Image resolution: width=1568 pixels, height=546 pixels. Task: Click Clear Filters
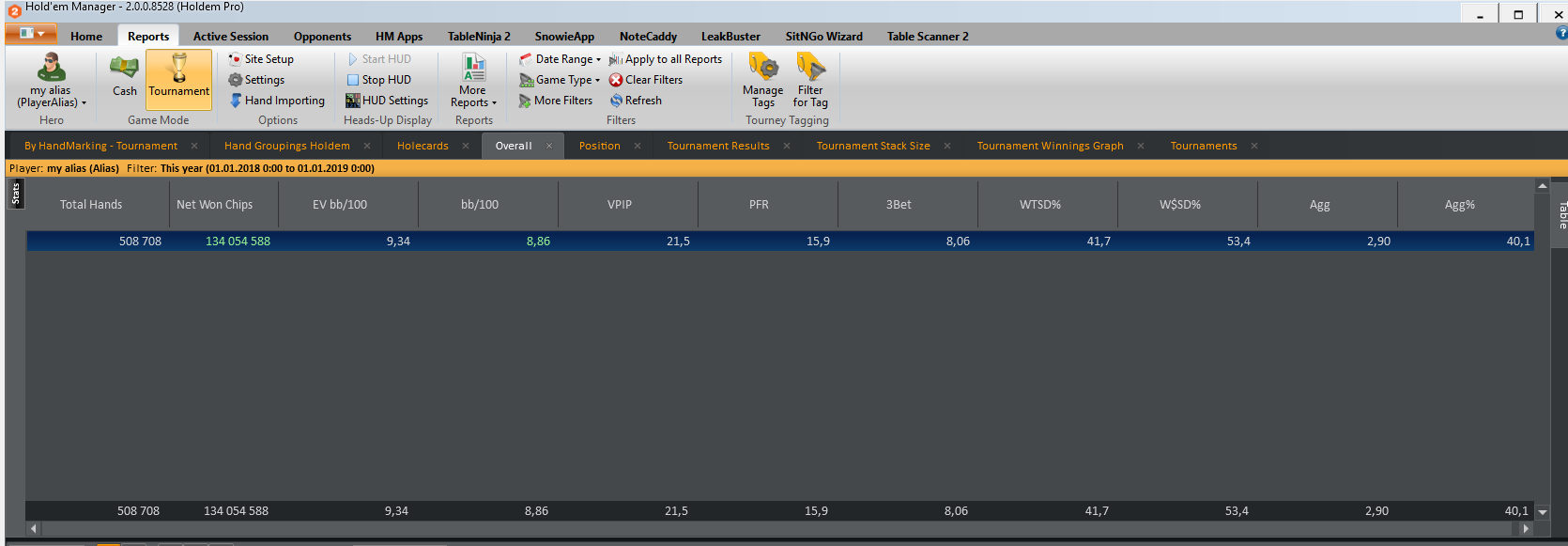pos(646,80)
